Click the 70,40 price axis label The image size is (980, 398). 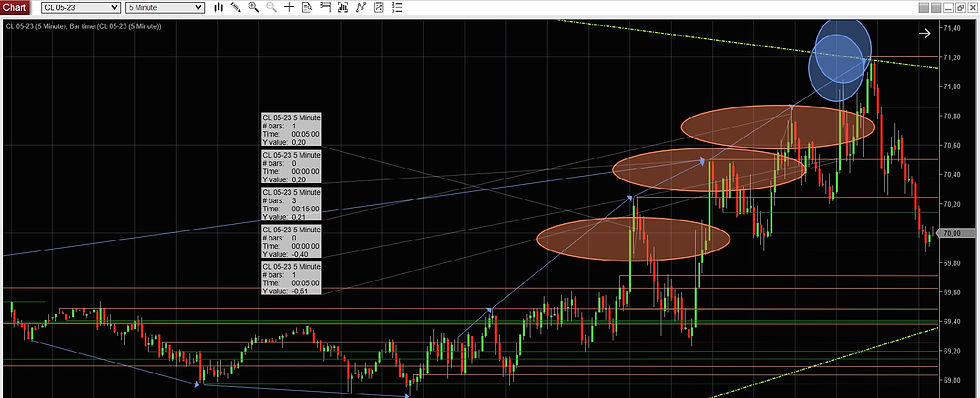click(952, 174)
